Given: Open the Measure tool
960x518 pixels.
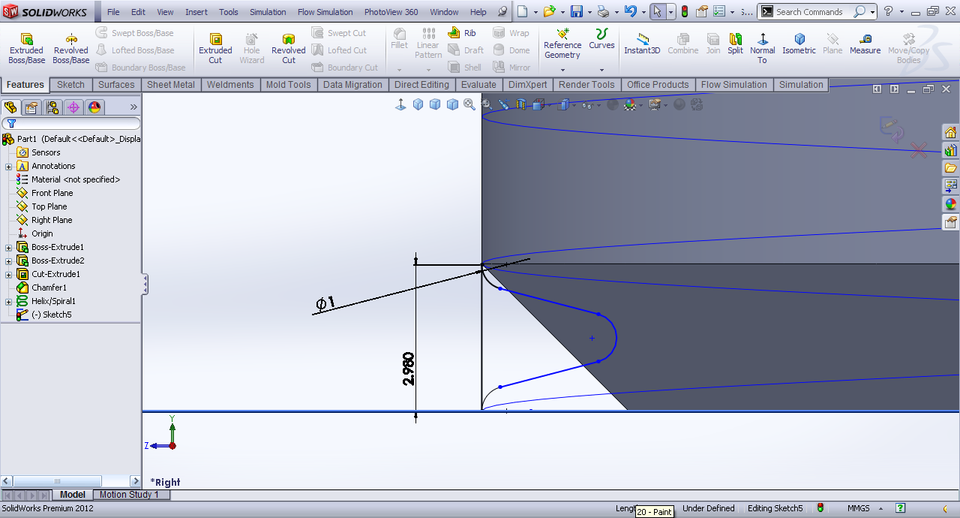Looking at the screenshot, I should [864, 44].
